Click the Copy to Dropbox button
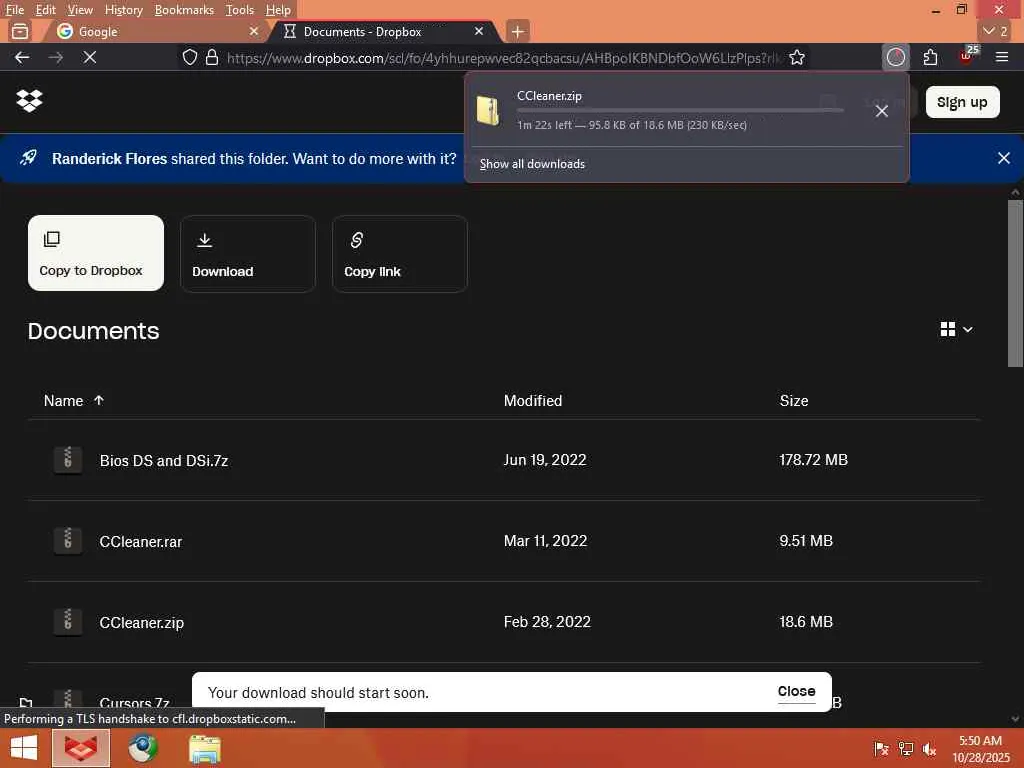 click(x=96, y=253)
